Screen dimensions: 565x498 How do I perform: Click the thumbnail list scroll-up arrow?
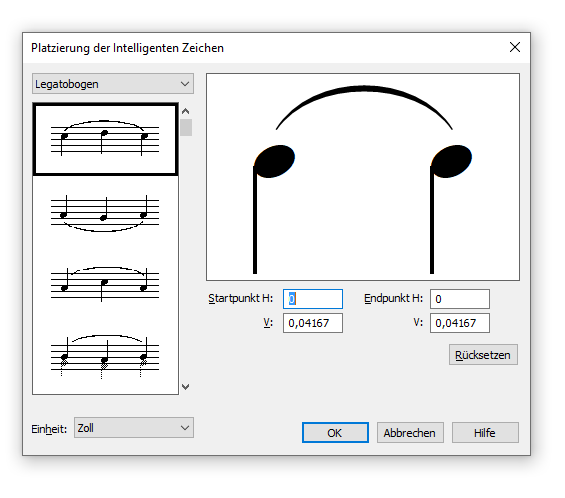(x=186, y=111)
